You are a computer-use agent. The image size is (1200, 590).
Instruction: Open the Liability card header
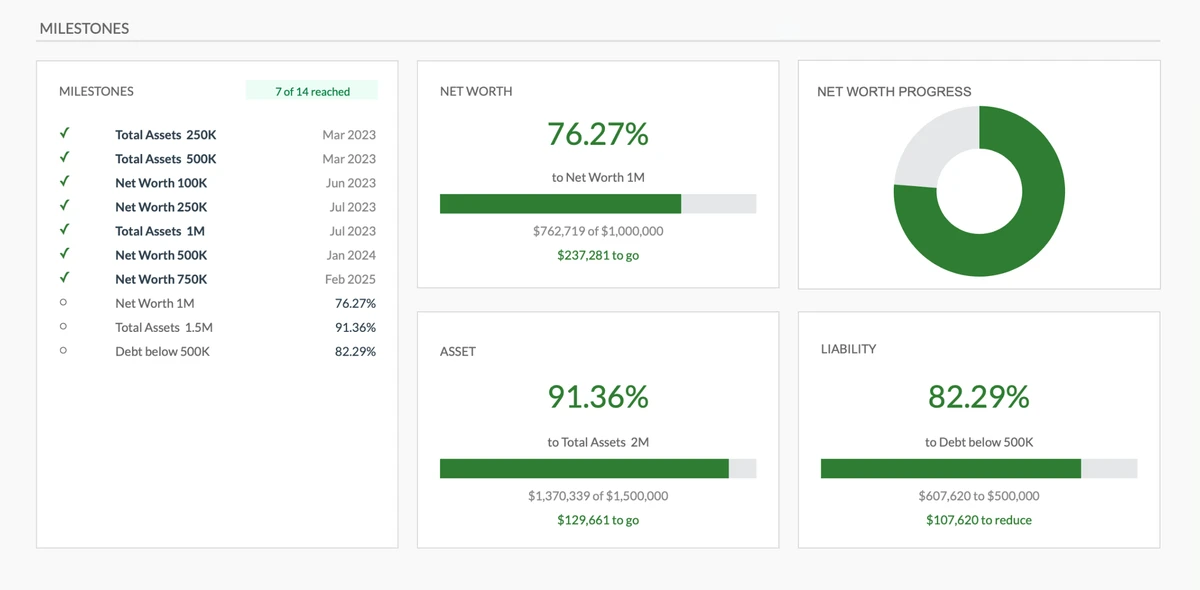846,349
